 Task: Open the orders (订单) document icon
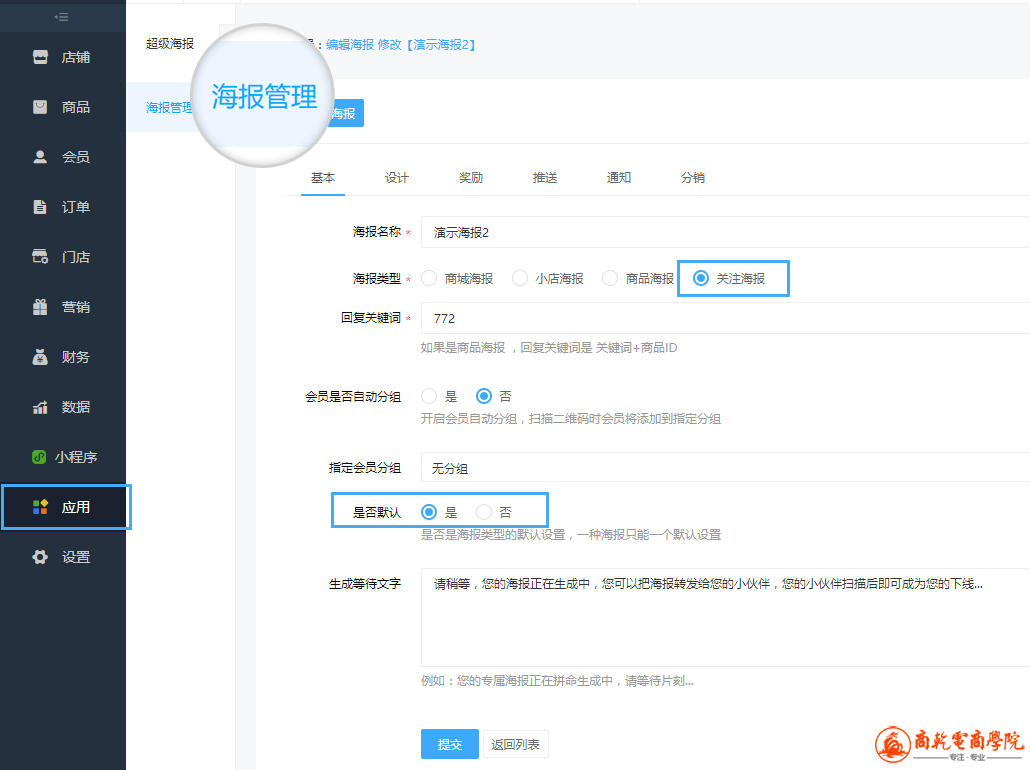click(x=40, y=207)
